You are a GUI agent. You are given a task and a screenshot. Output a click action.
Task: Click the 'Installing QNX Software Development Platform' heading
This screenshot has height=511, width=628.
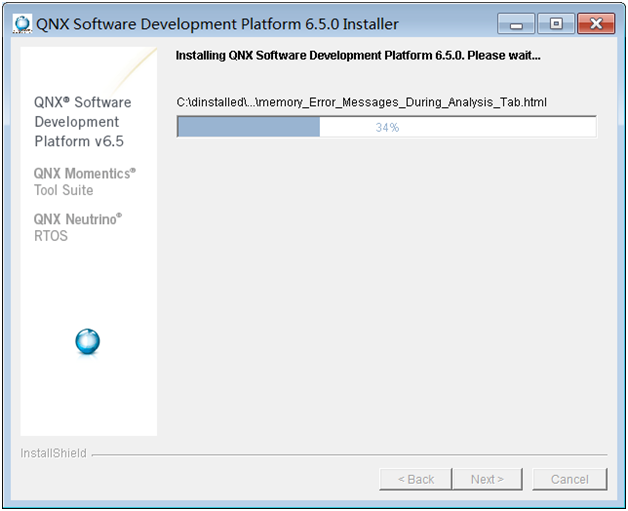(x=358, y=55)
